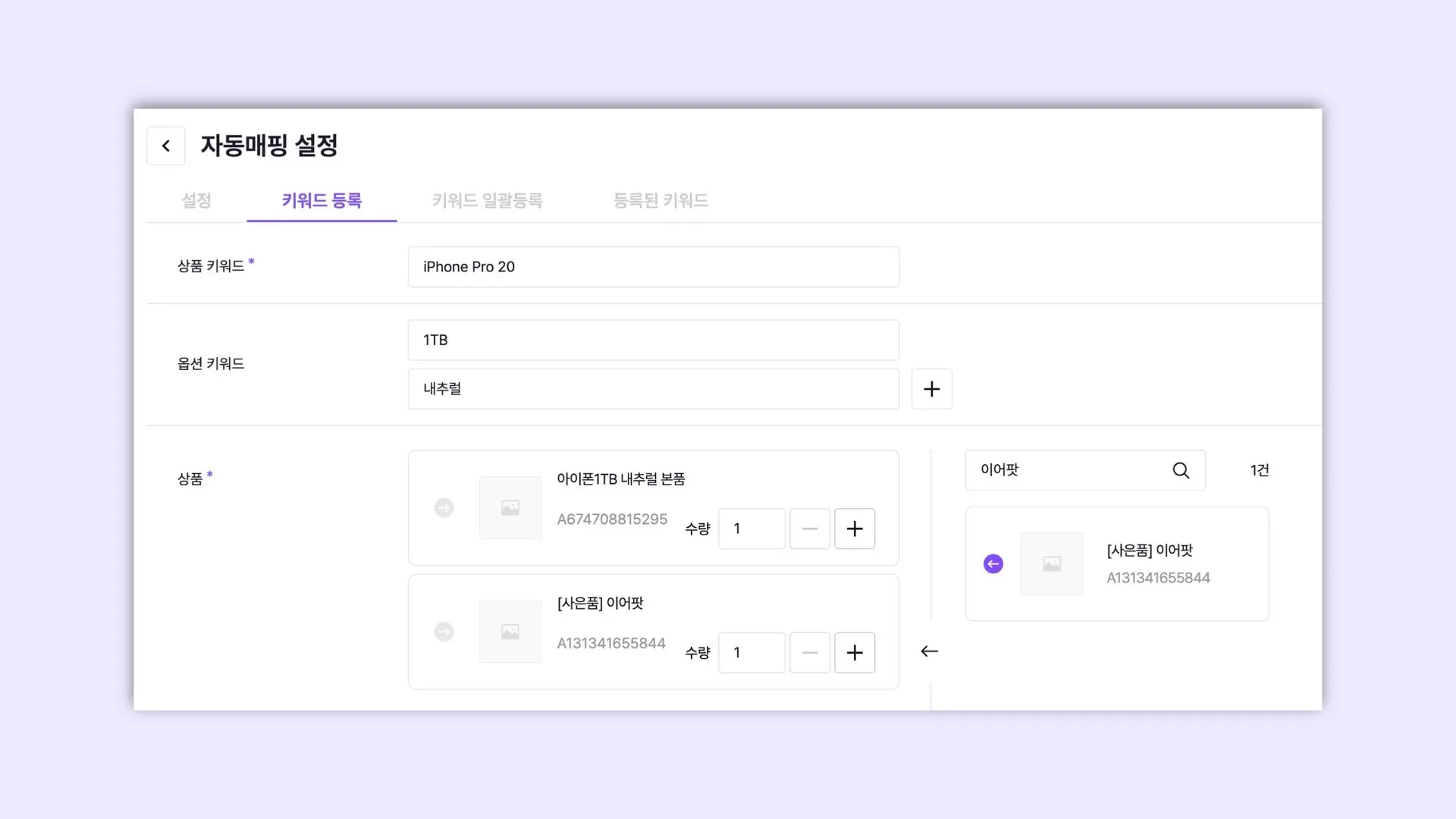Switch to the 설정 tab
1456x819 pixels.
(196, 201)
